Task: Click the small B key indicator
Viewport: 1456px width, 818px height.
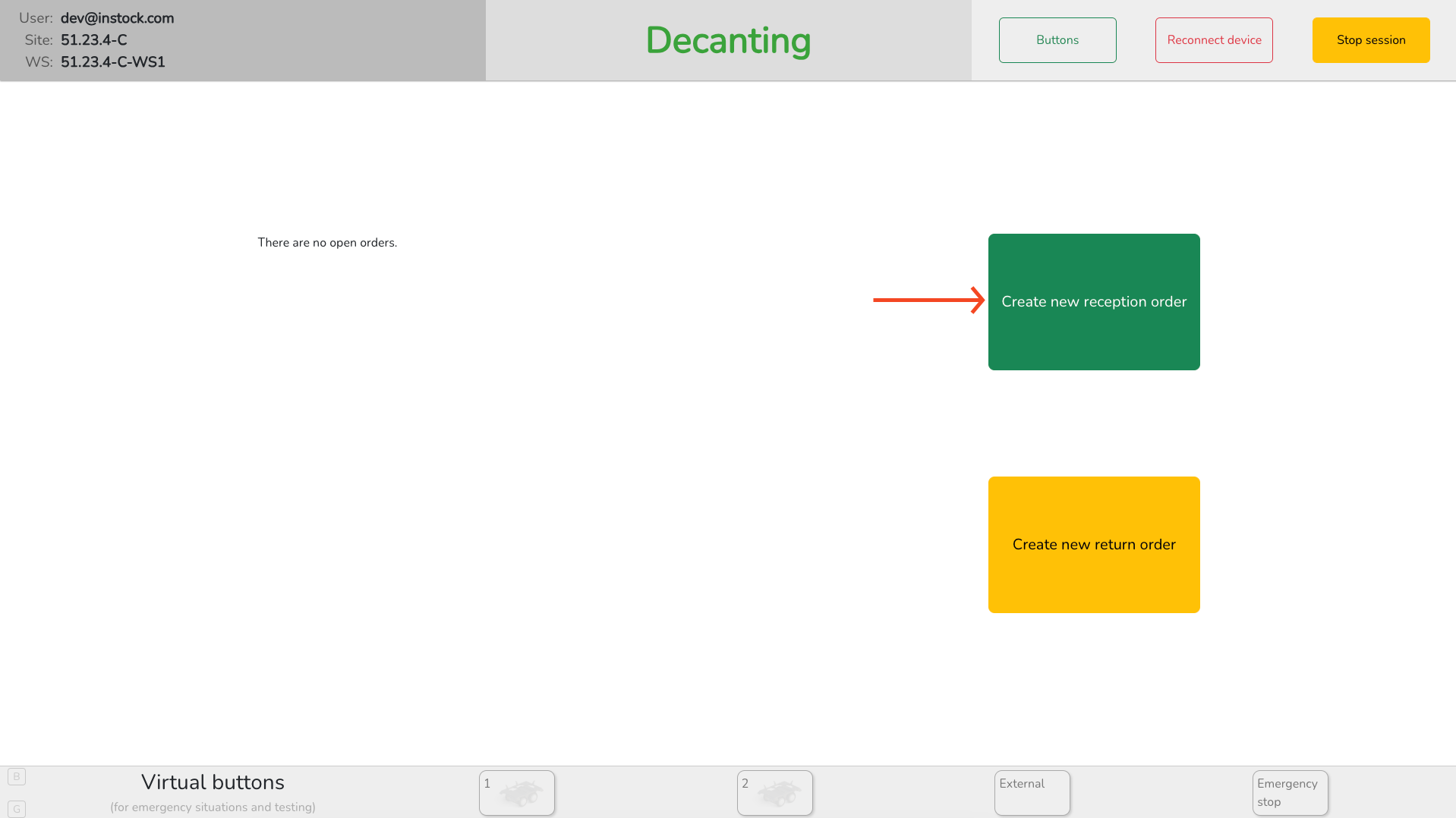Action: [17, 776]
